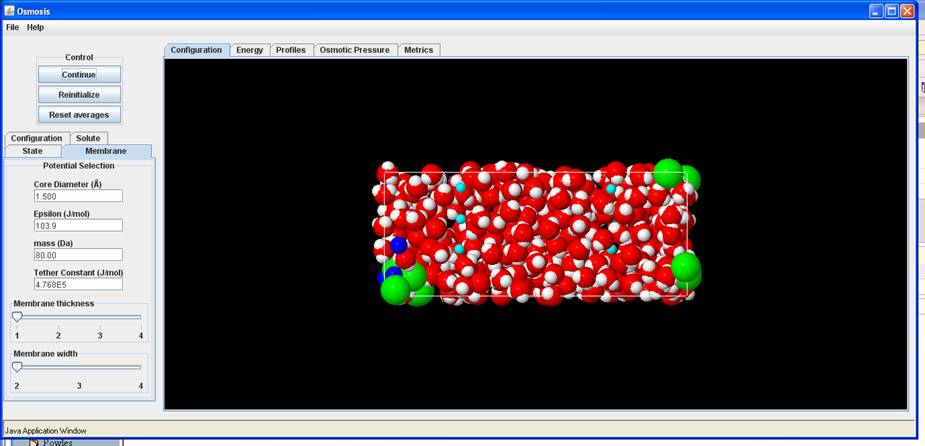This screenshot has height=446, width=925.
Task: Show the Metrics tab
Action: click(x=418, y=50)
